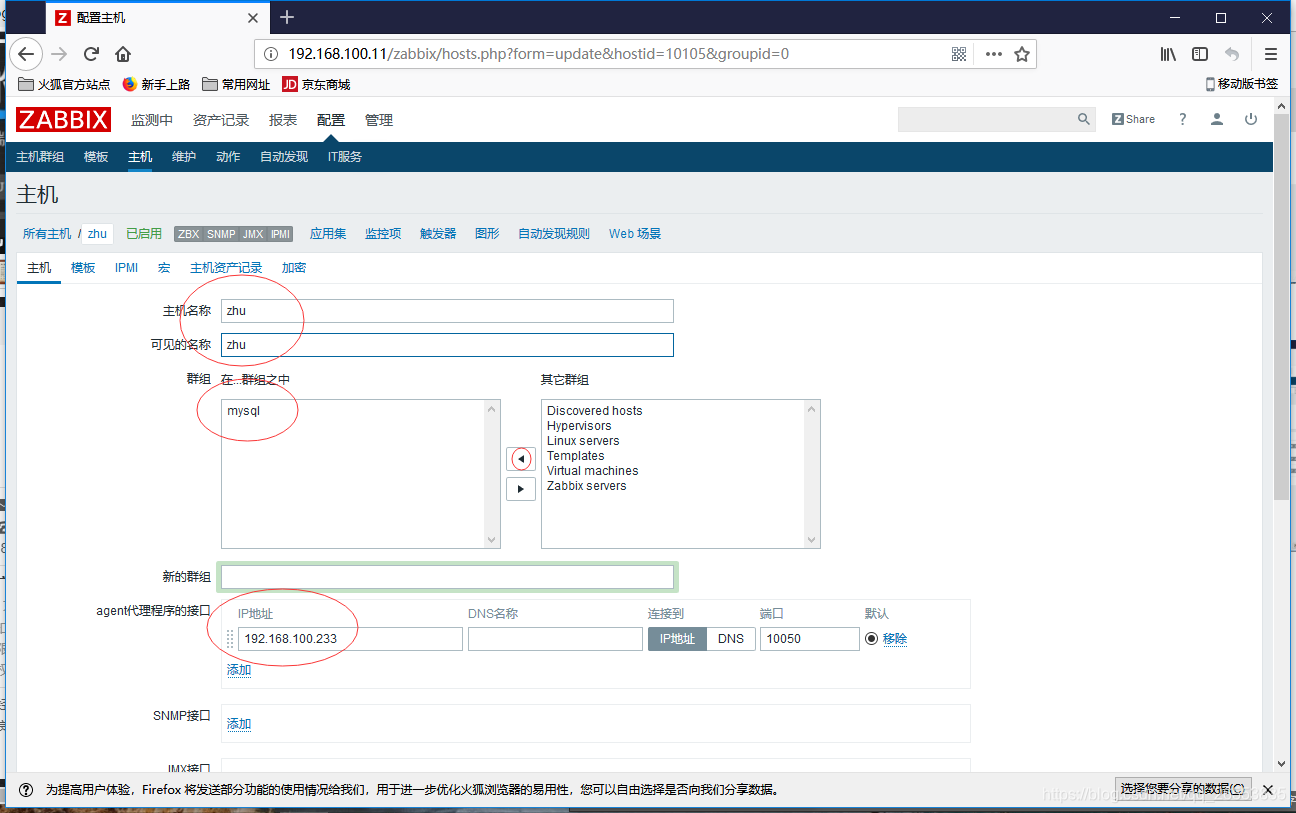Click the 端口 field showing 10050
The image size is (1296, 813).
pyautogui.click(x=809, y=639)
